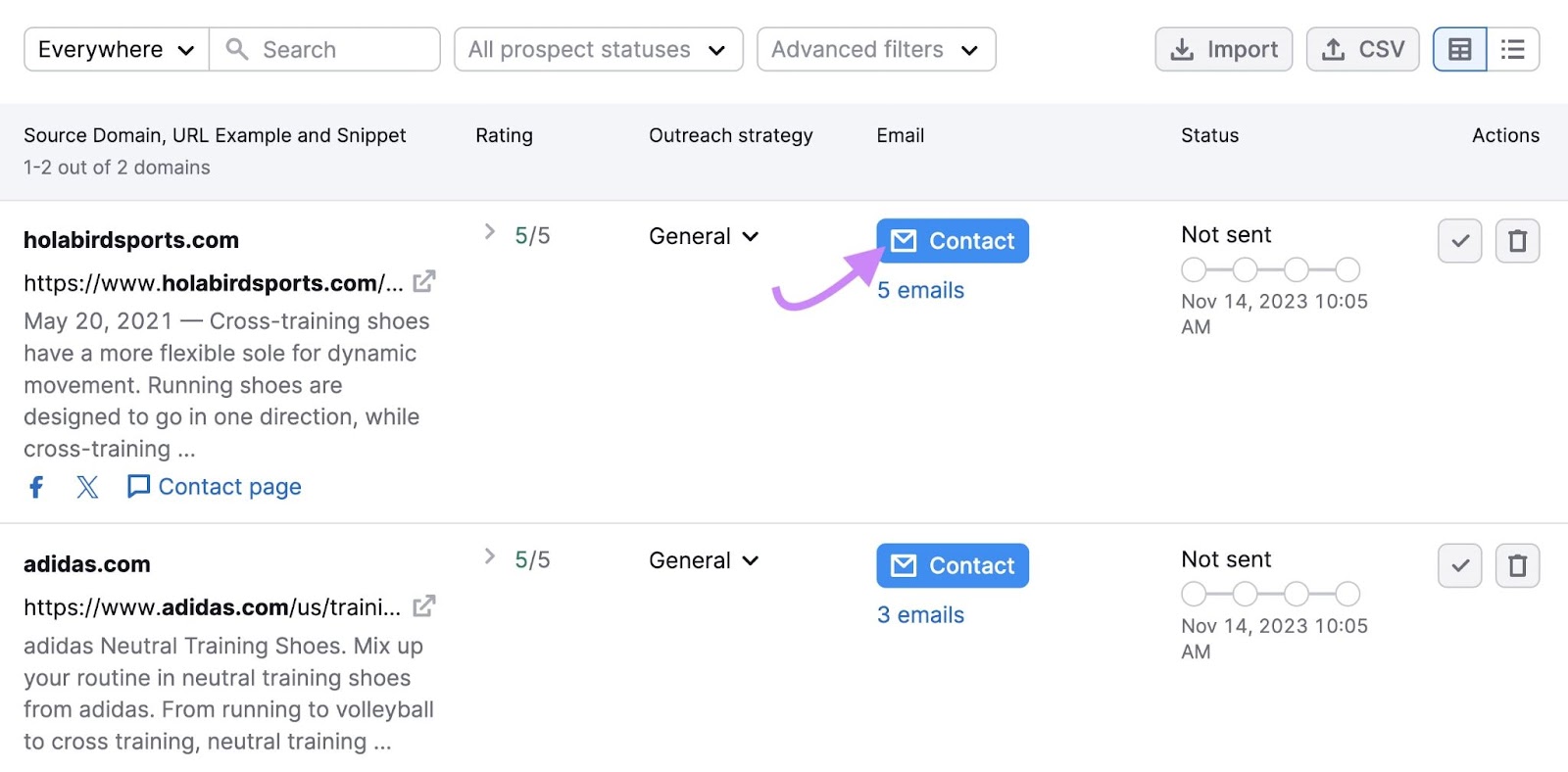Click the holabirdsports.com domain name
This screenshot has width=1568, height=772.
(131, 240)
